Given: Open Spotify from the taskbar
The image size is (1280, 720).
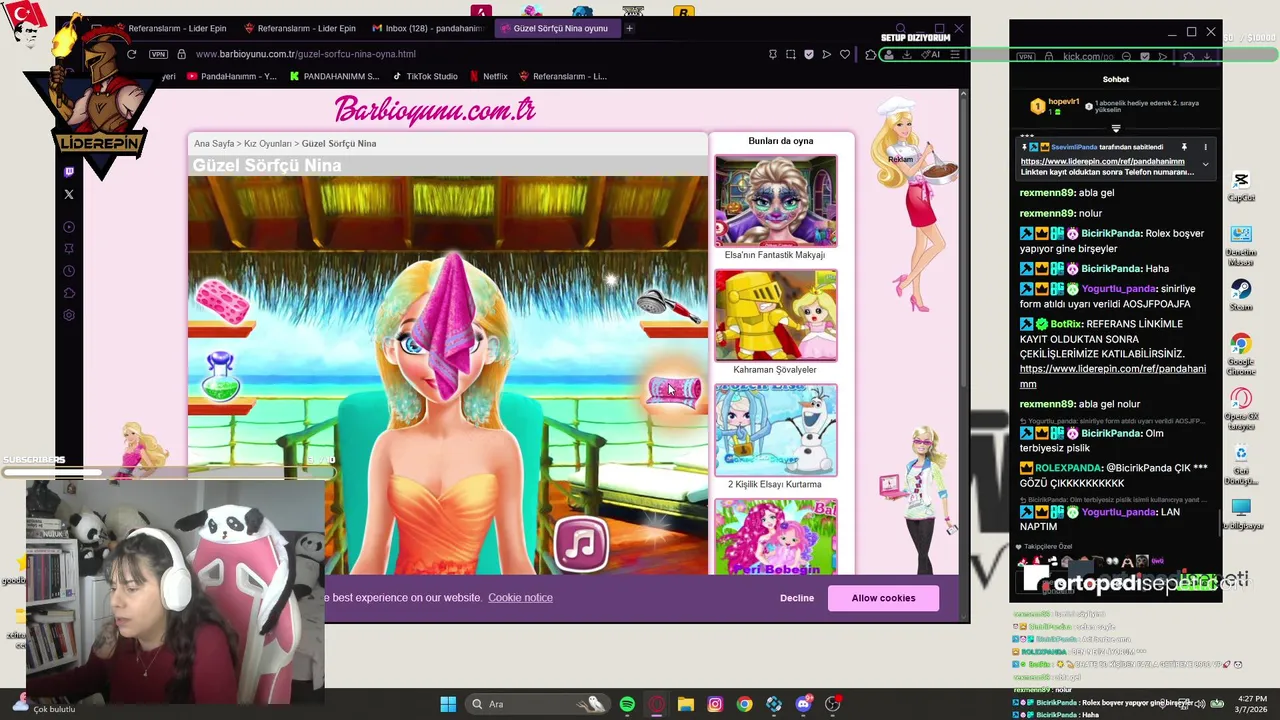Looking at the screenshot, I should 627,704.
